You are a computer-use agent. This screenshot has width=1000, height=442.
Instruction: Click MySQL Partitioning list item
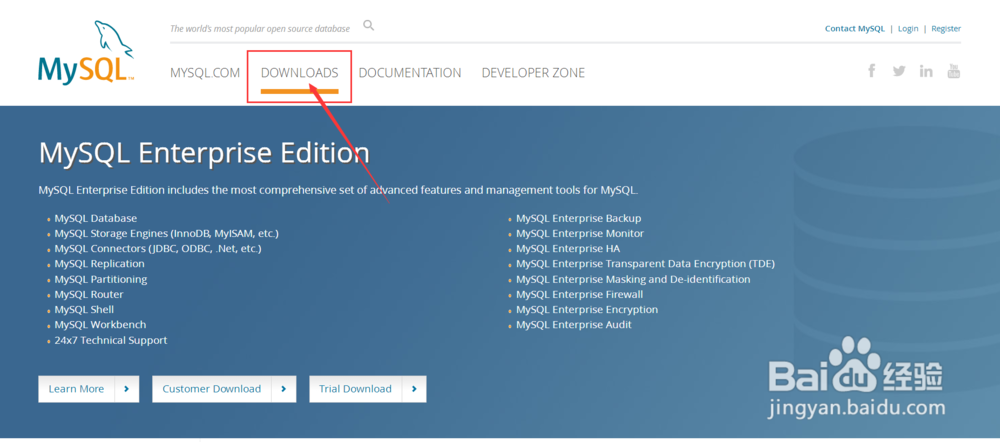pyautogui.click(x=101, y=279)
